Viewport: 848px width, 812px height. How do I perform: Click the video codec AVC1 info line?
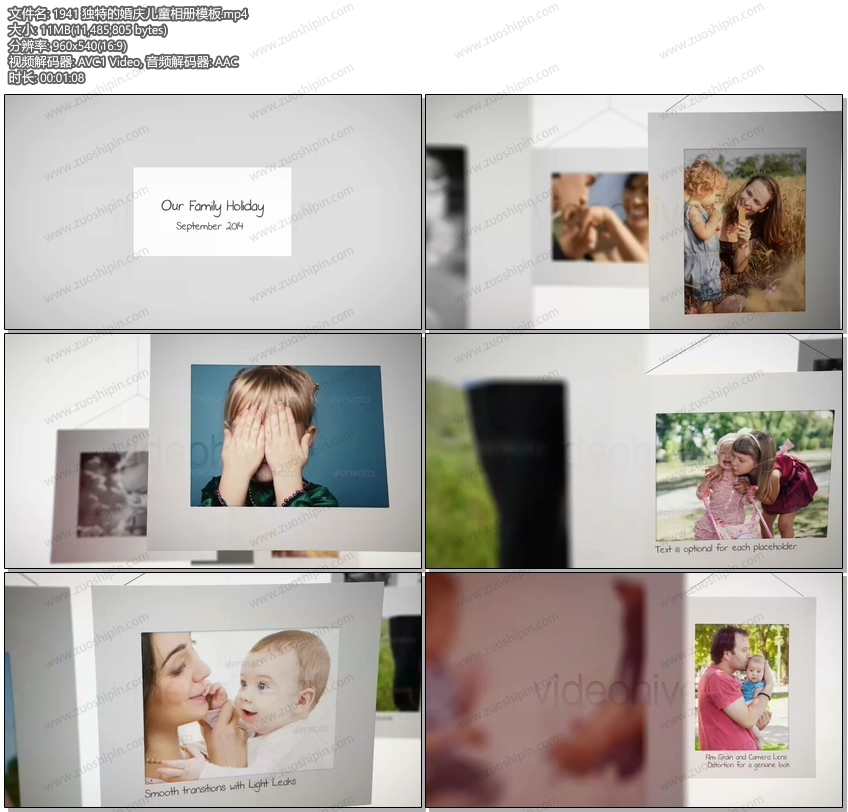[123, 62]
